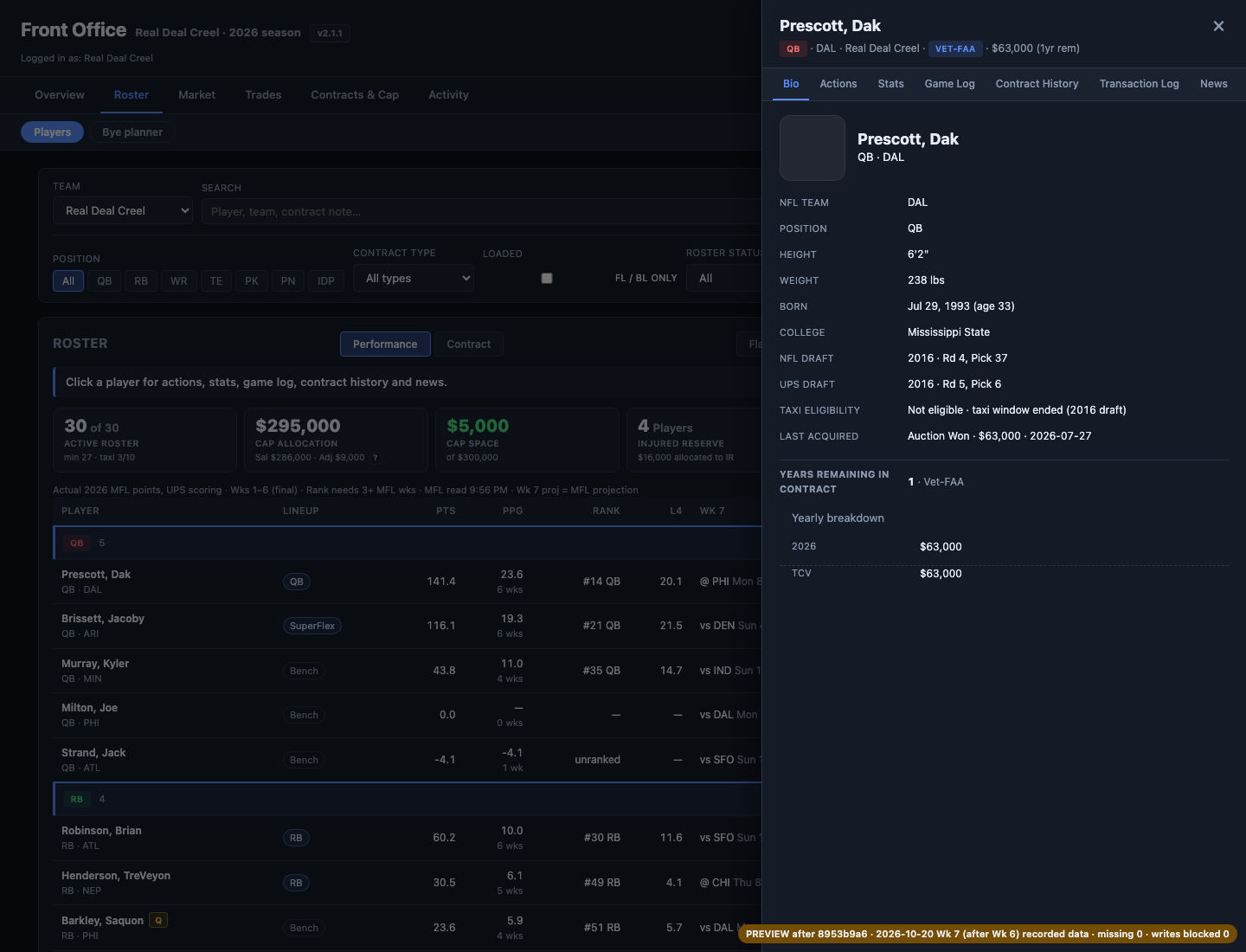The image size is (1246, 952).
Task: Select the Henderson, TreVeyon roster row
Action: coord(407,883)
